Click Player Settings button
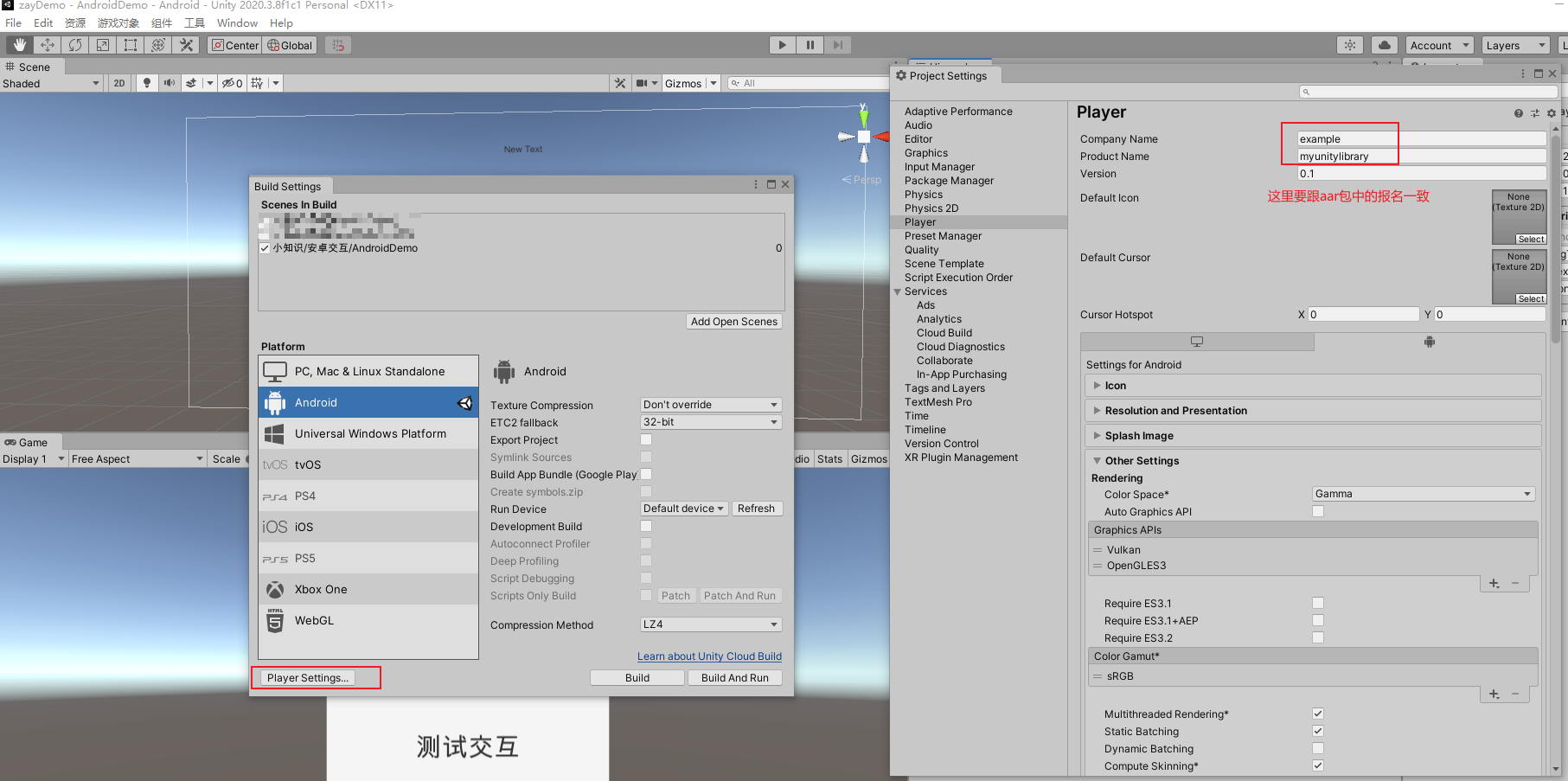The width and height of the screenshot is (1568, 781). point(308,678)
